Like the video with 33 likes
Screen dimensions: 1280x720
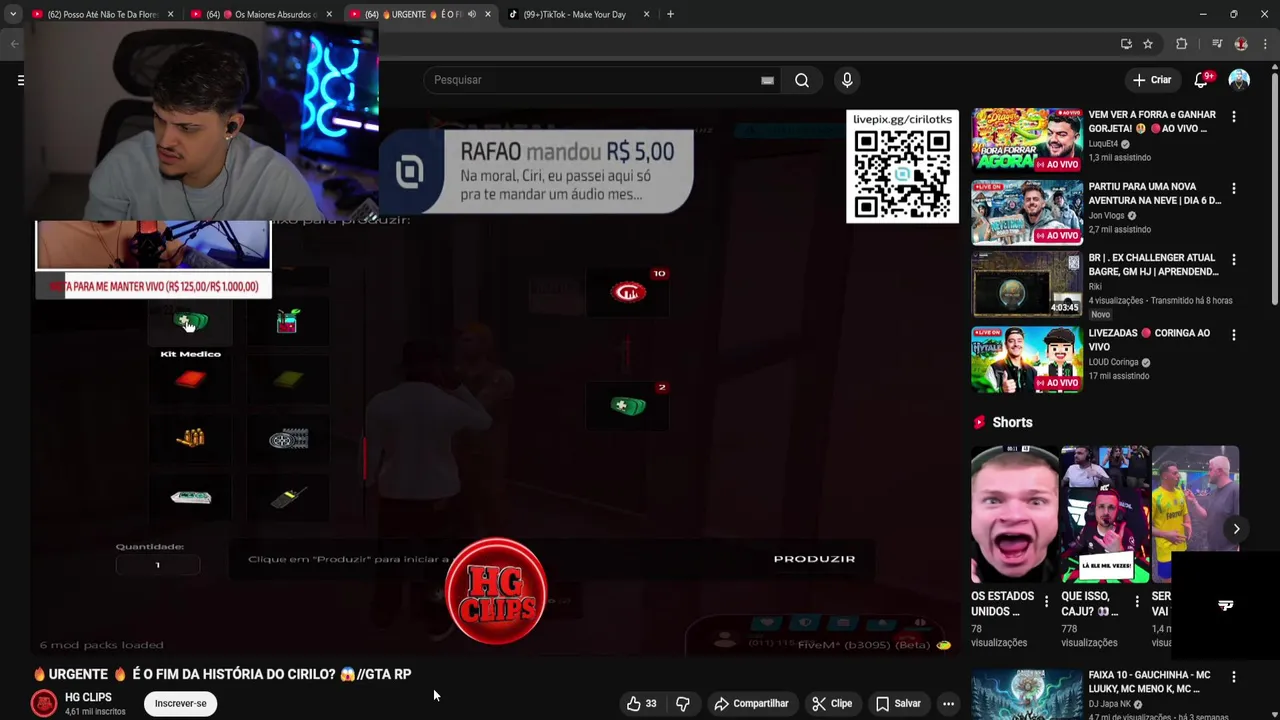641,703
